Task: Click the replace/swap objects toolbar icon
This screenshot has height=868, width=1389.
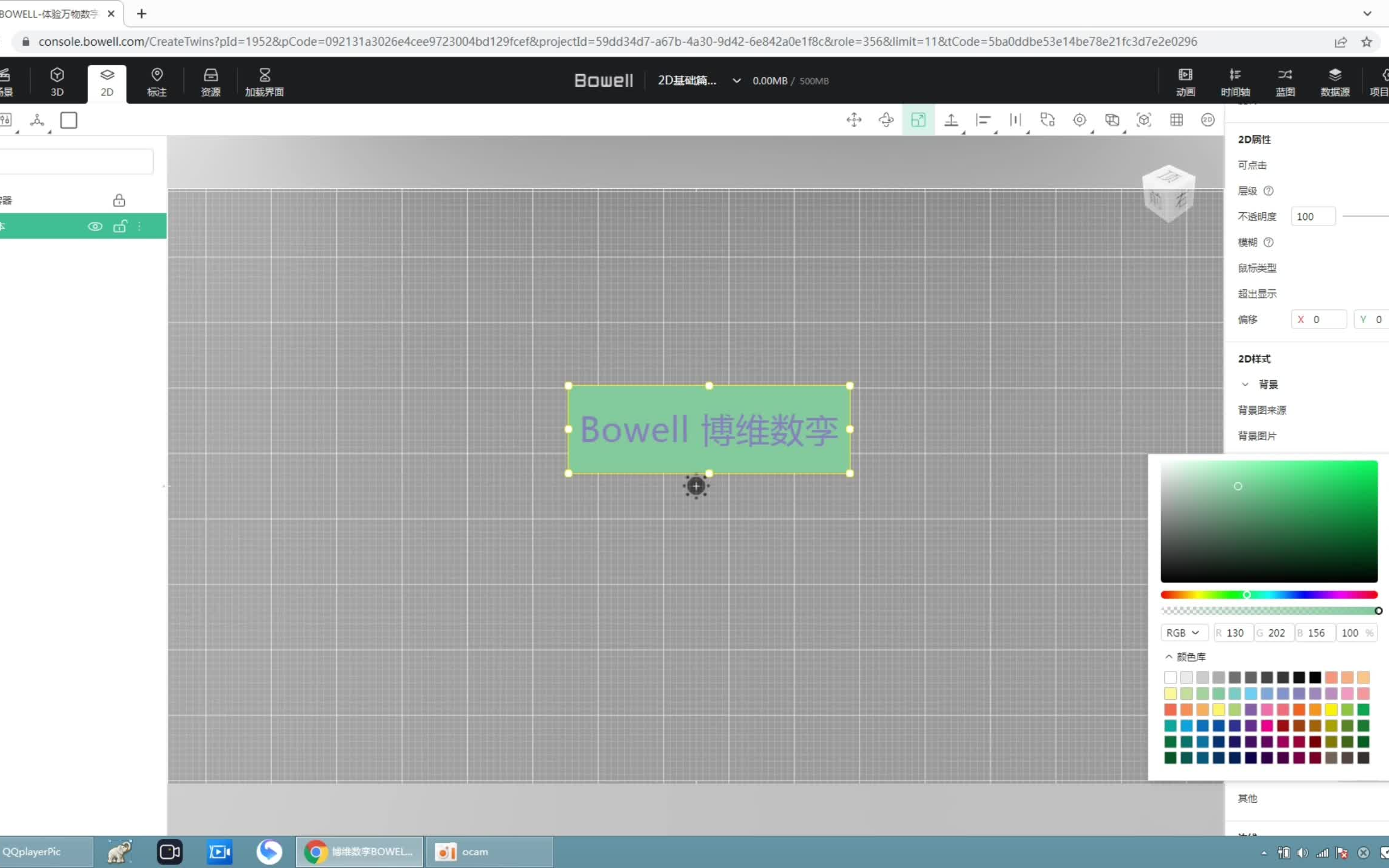Action: click(1048, 120)
